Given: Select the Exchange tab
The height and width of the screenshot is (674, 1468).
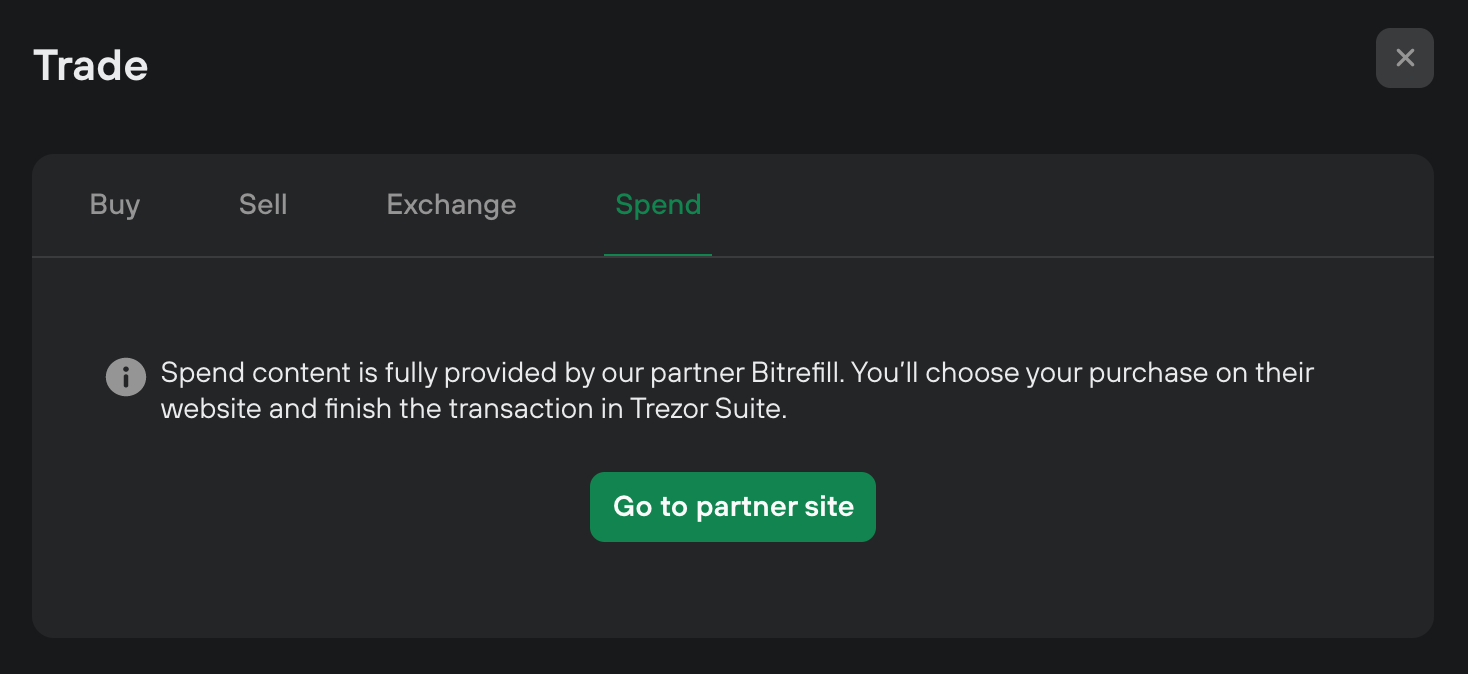Looking at the screenshot, I should pos(451,205).
